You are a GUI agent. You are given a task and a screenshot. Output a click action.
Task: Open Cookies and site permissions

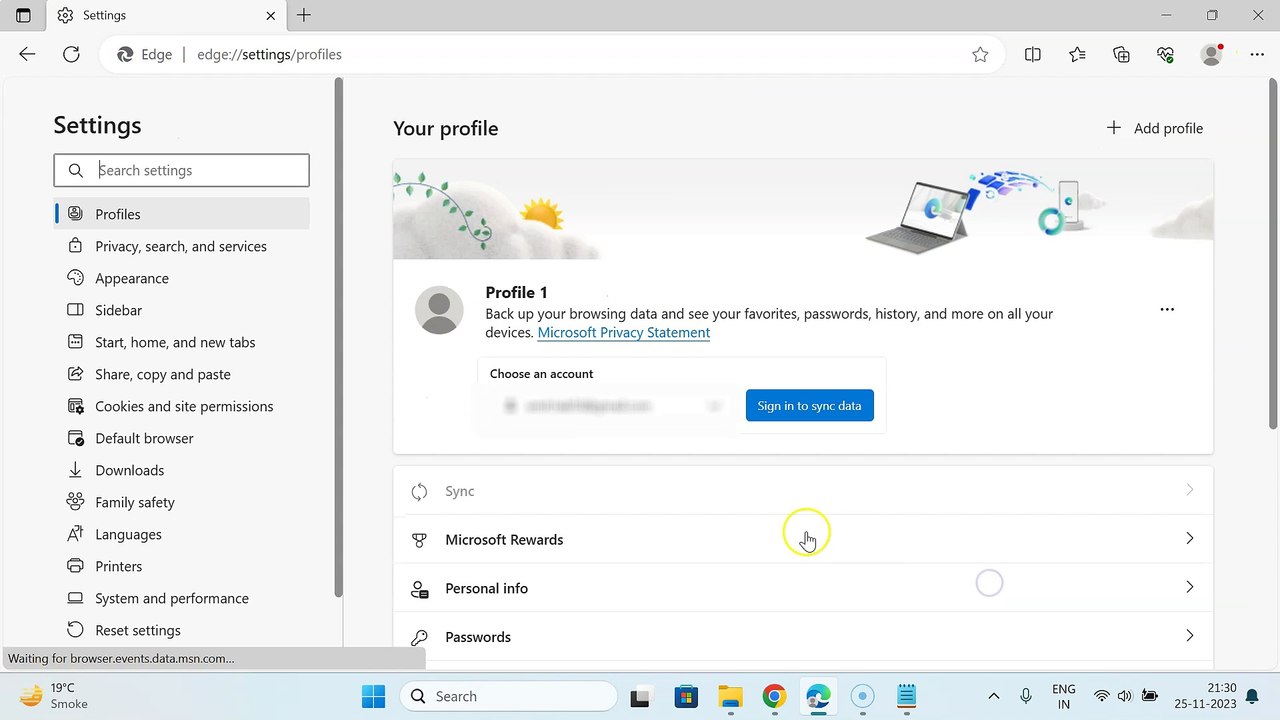pos(182,406)
